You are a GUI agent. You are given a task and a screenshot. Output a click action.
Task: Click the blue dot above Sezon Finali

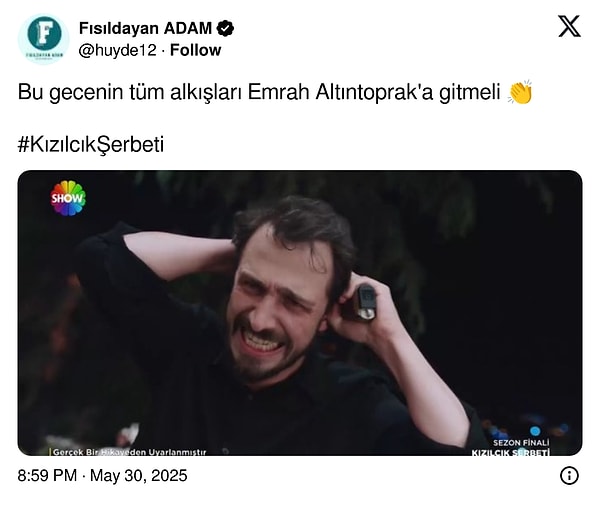[535, 431]
